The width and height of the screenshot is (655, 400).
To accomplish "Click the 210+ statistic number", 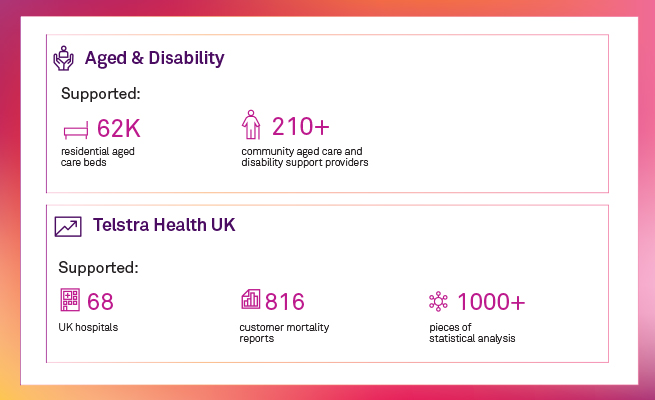I will [300, 127].
